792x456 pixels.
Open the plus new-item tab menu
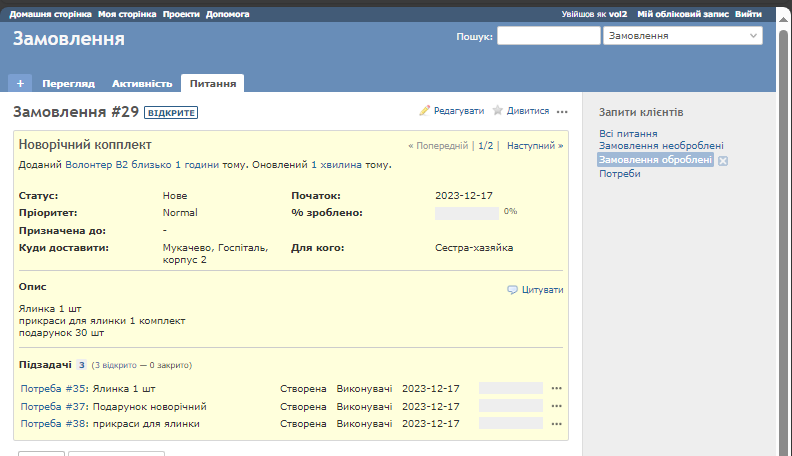coord(20,84)
